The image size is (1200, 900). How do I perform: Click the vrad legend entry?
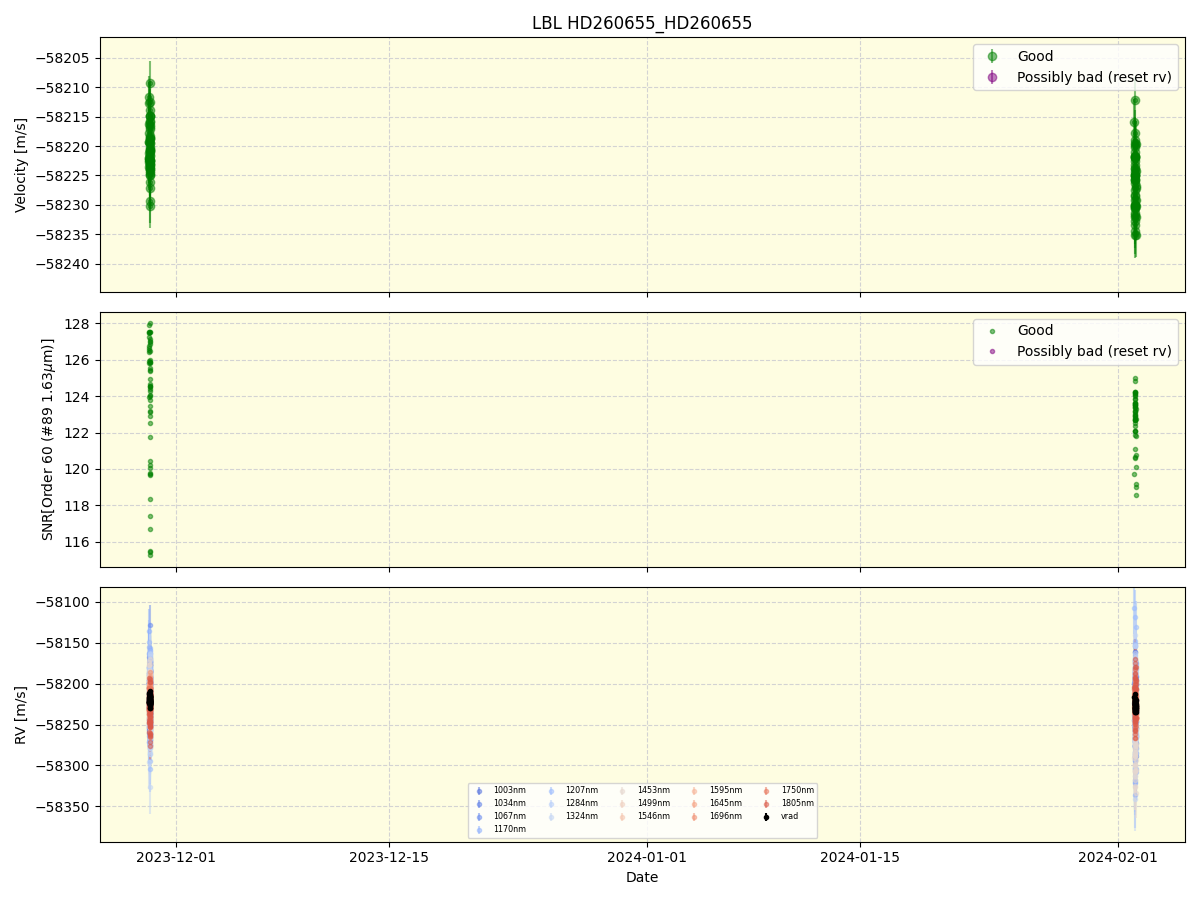click(790, 816)
